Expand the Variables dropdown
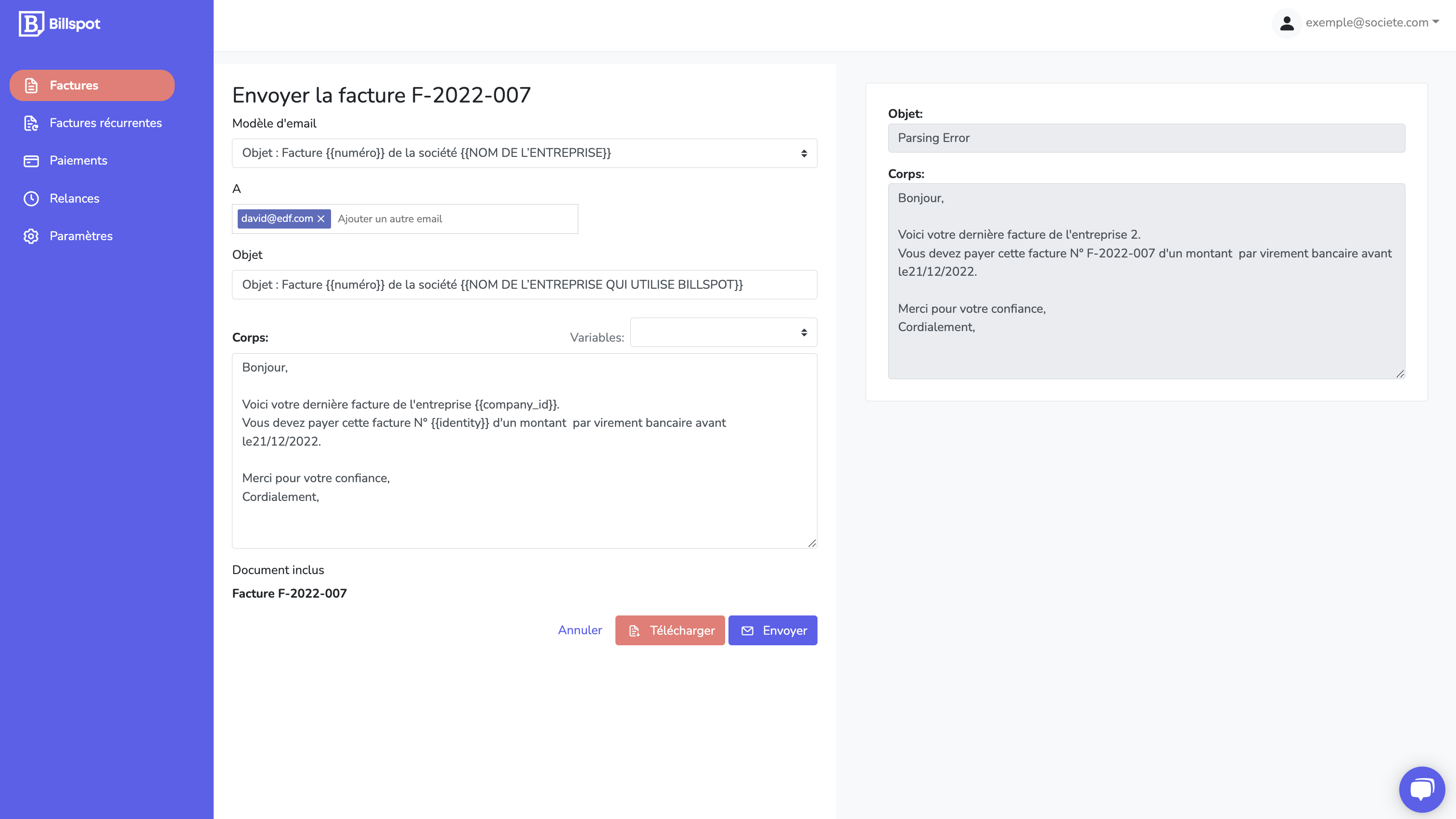 point(723,333)
